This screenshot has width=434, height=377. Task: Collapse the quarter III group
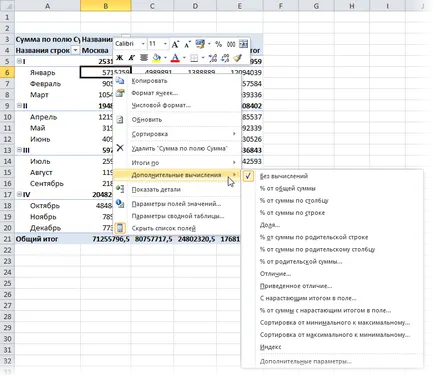pos(19,150)
